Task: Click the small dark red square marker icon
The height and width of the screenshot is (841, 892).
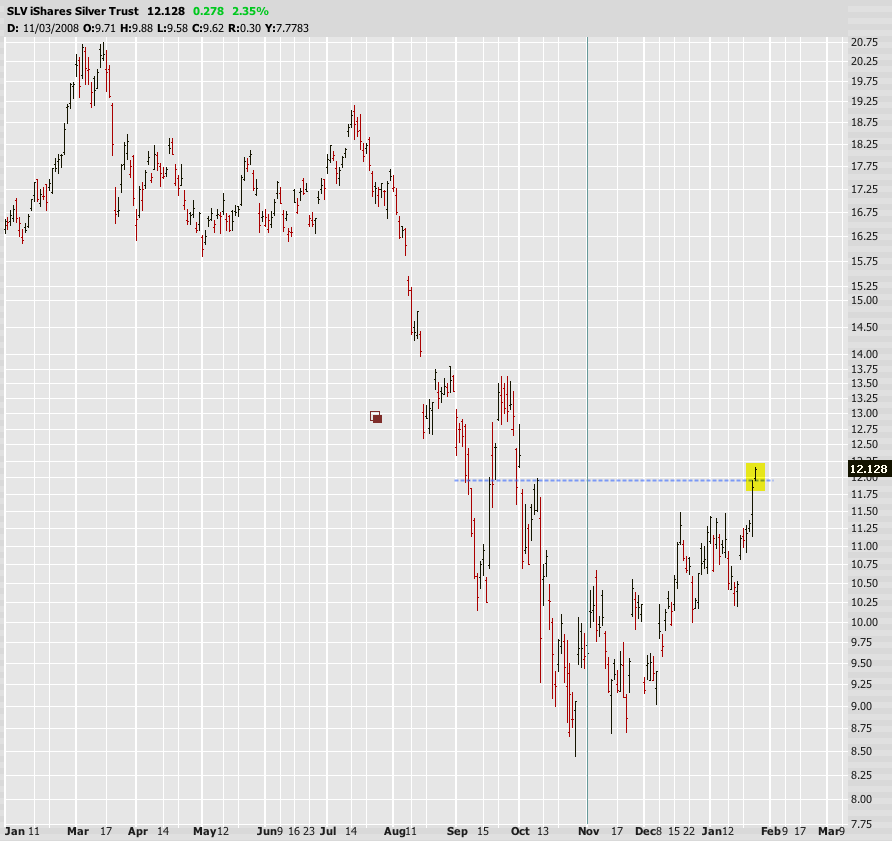Action: (x=376, y=417)
